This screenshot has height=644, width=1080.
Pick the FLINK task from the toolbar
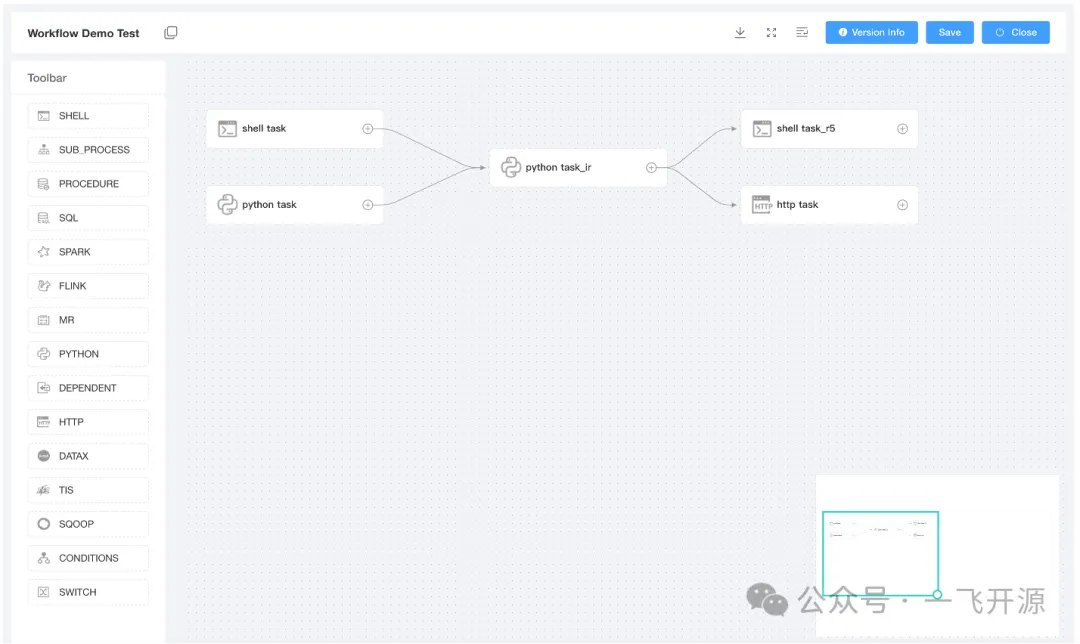click(x=88, y=286)
